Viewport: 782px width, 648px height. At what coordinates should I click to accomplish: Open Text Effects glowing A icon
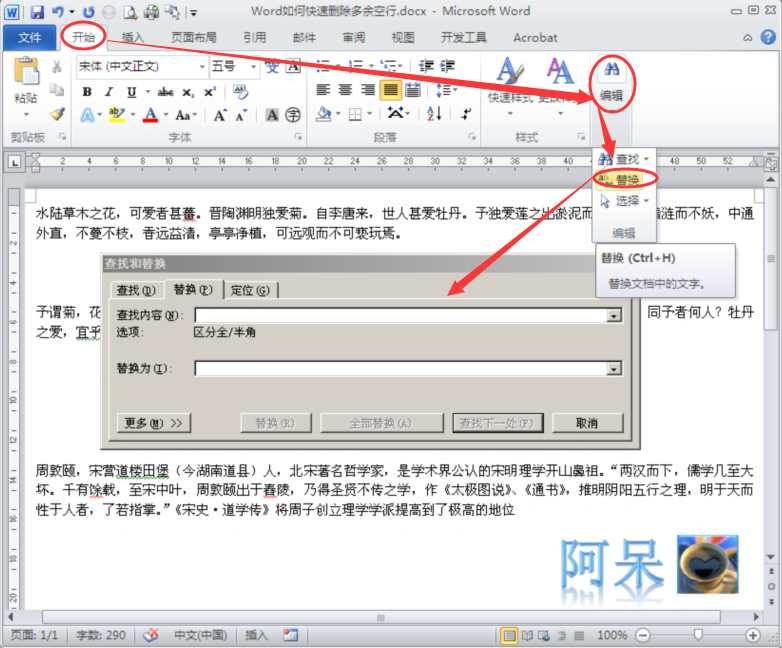[x=87, y=115]
